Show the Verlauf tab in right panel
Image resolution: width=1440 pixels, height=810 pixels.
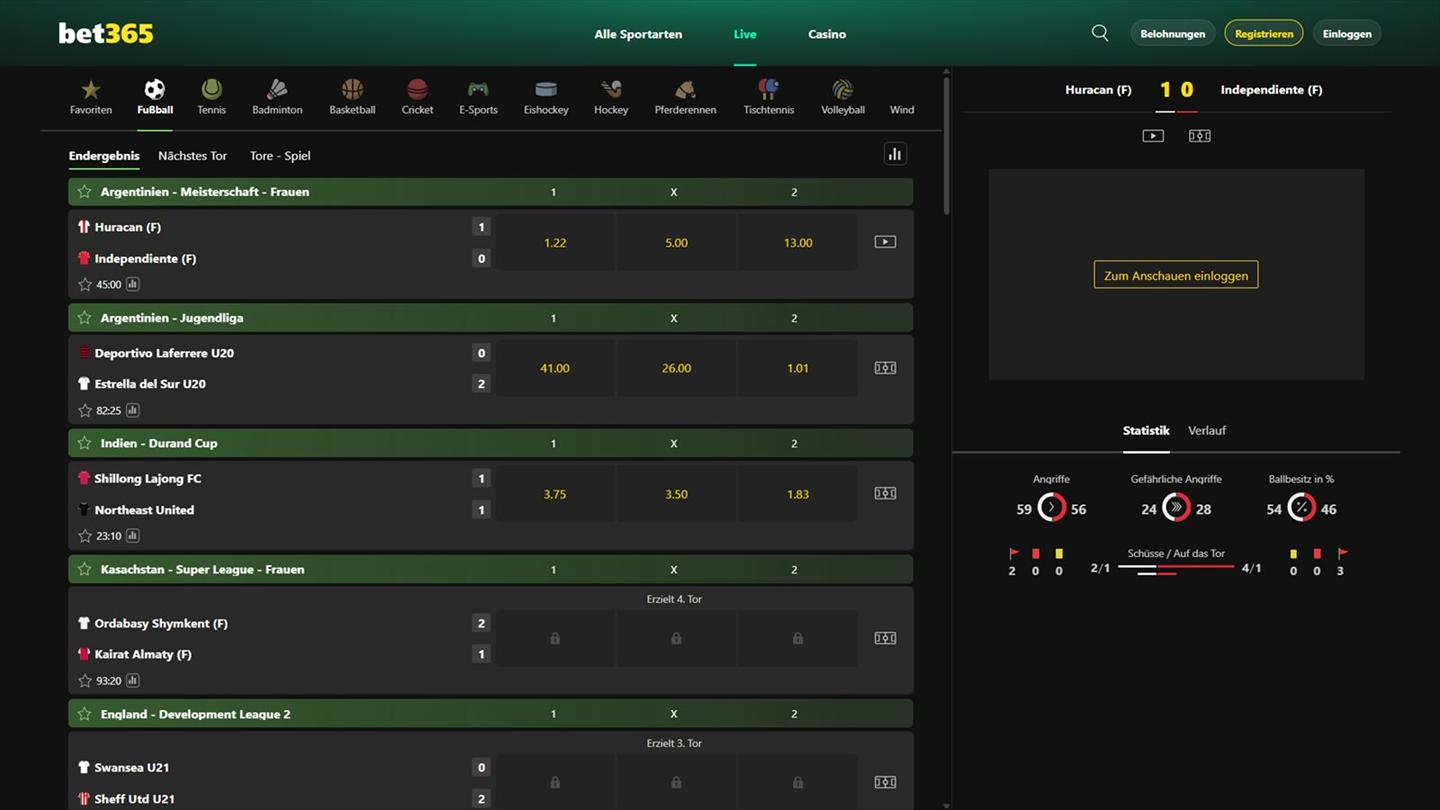[x=1207, y=430]
